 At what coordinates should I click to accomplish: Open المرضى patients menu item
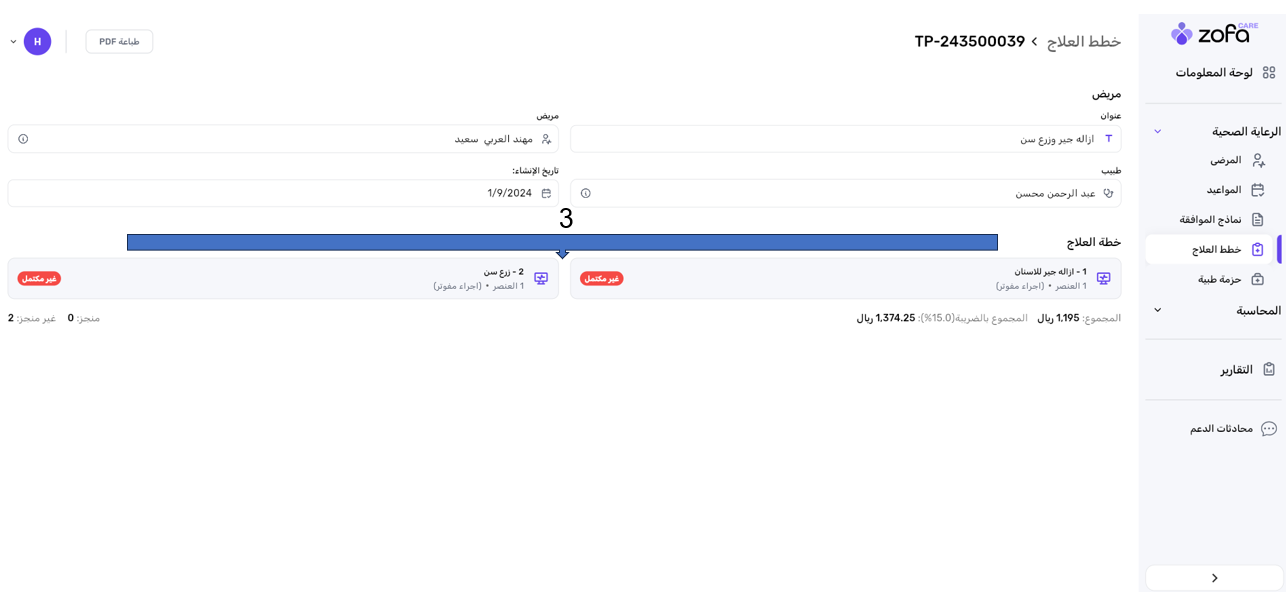point(1225,160)
